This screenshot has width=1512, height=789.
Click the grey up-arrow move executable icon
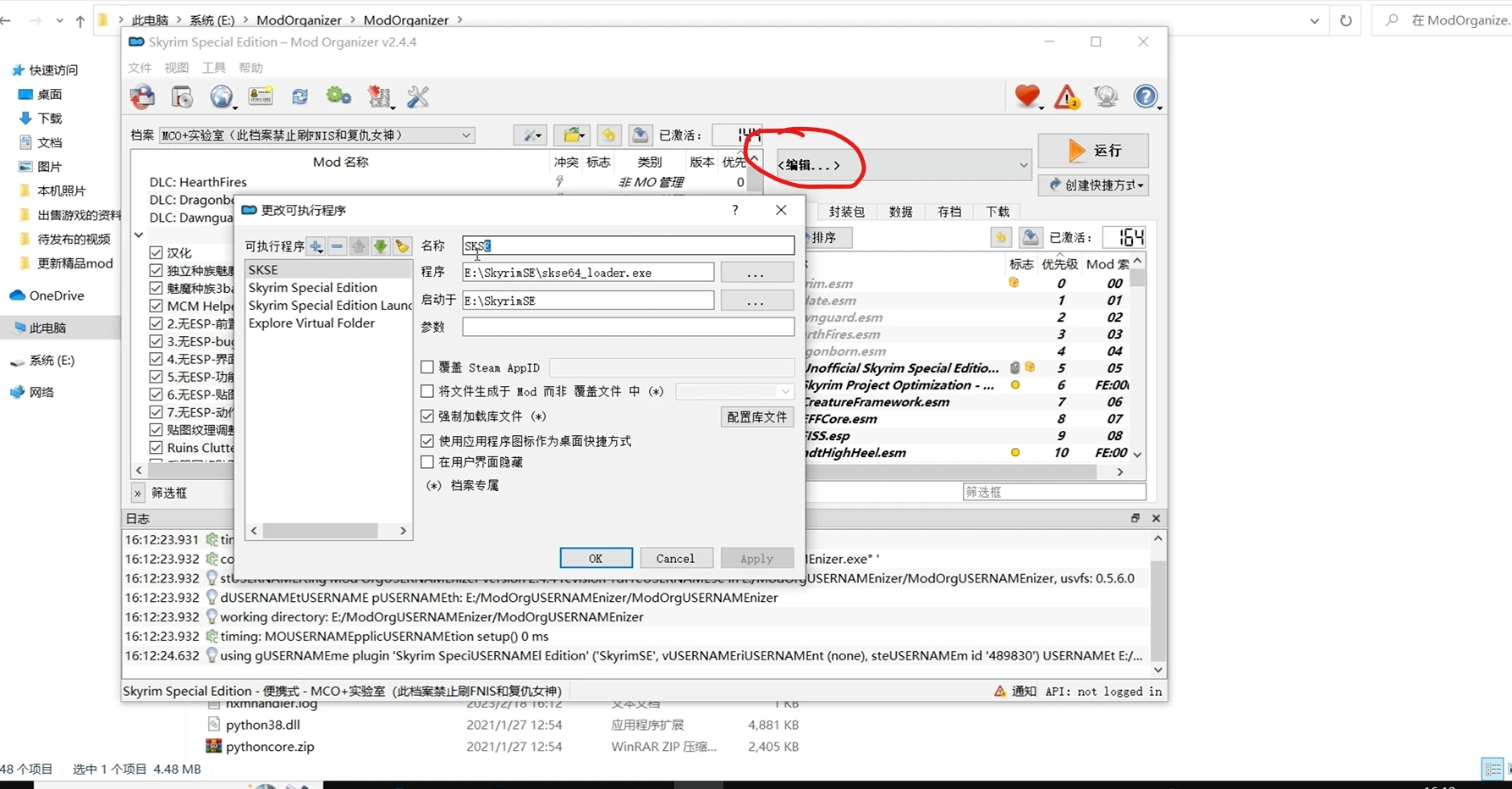[x=359, y=246]
